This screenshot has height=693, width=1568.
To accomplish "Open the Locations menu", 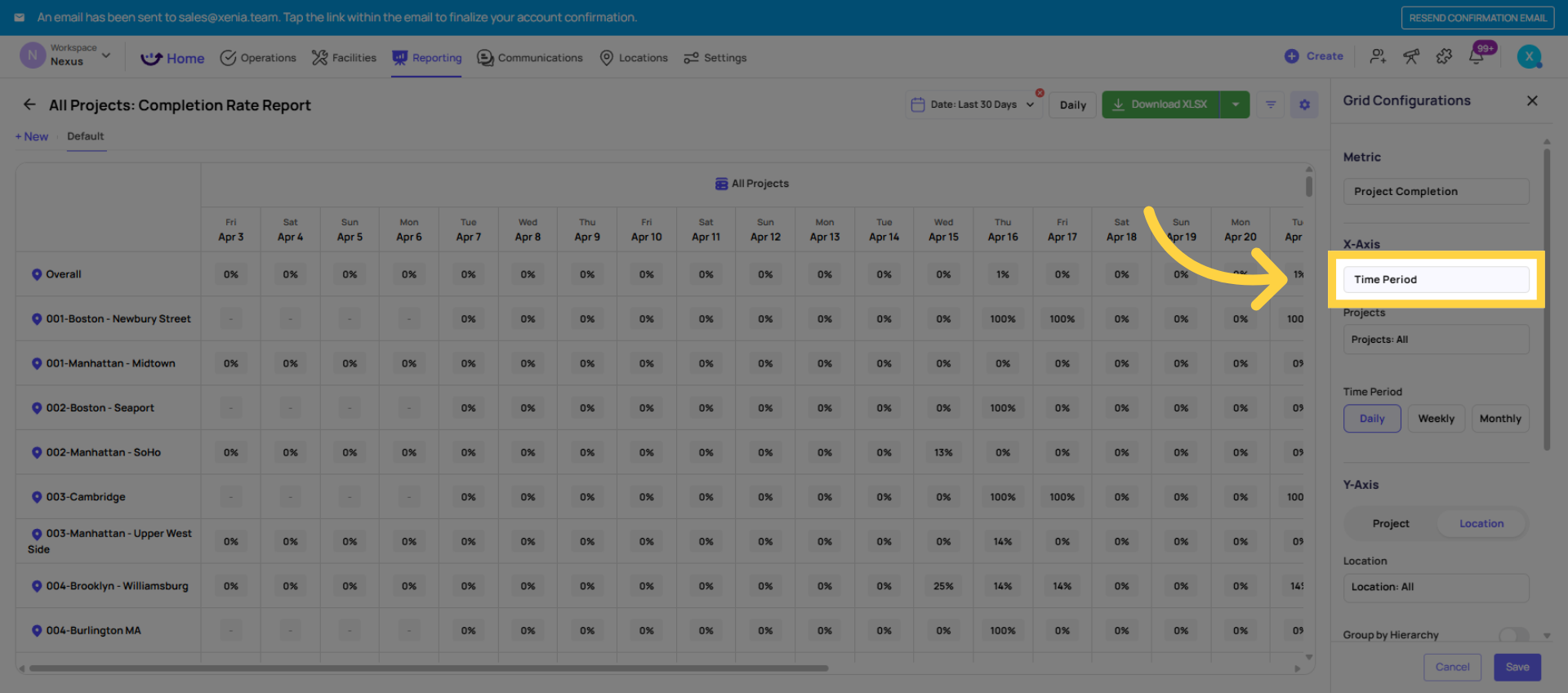I will tap(634, 58).
